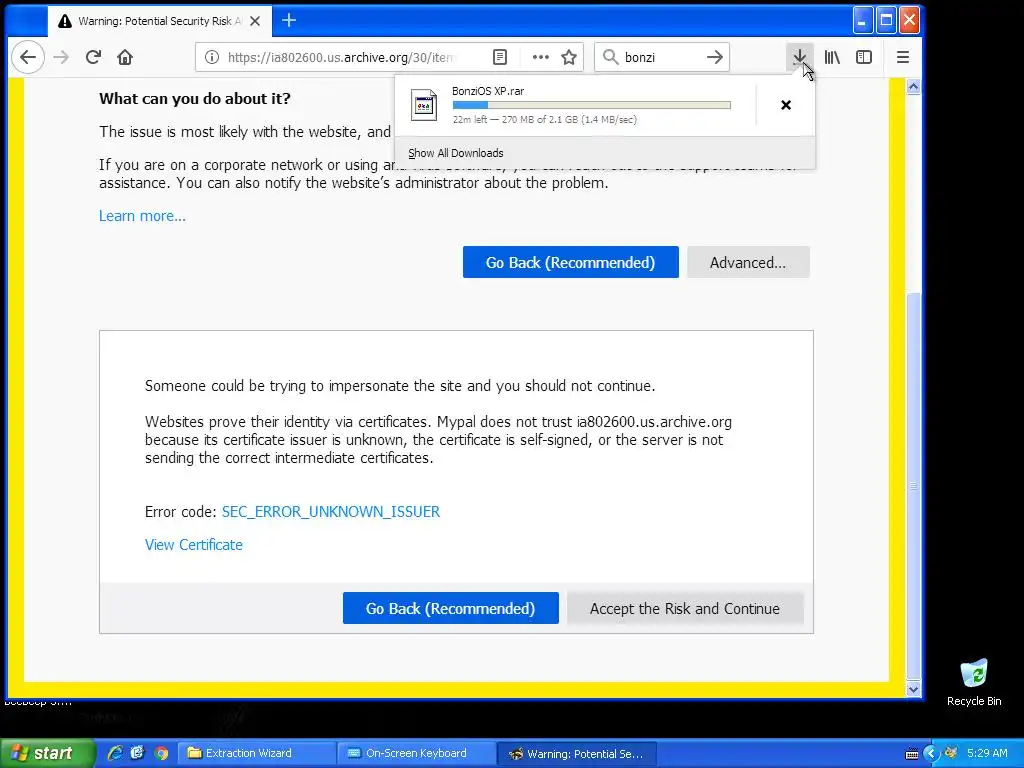Bookmark this page with the star
Image resolution: width=1024 pixels, height=768 pixels.
point(569,57)
